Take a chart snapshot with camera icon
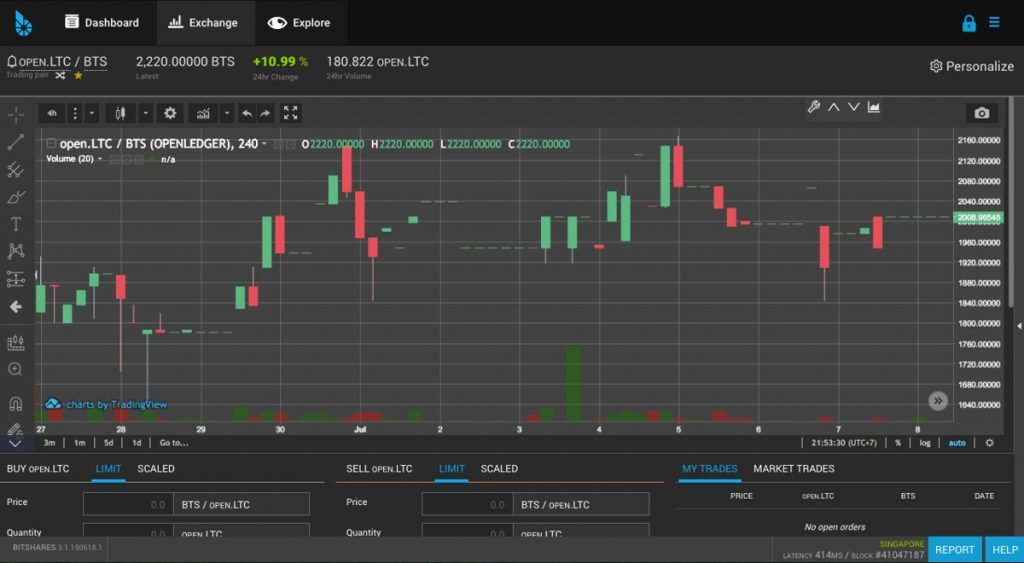 tap(982, 114)
